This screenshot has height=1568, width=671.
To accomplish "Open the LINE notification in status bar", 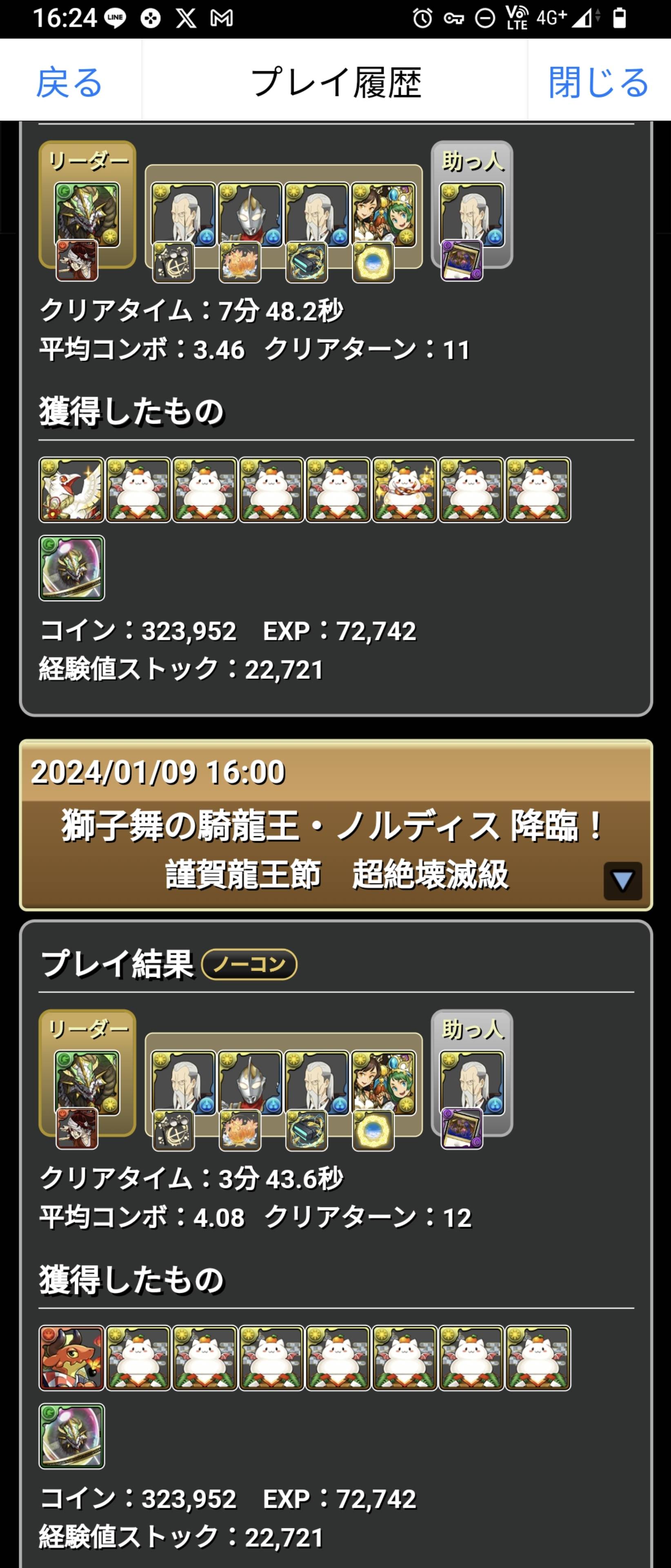I will click(x=116, y=18).
